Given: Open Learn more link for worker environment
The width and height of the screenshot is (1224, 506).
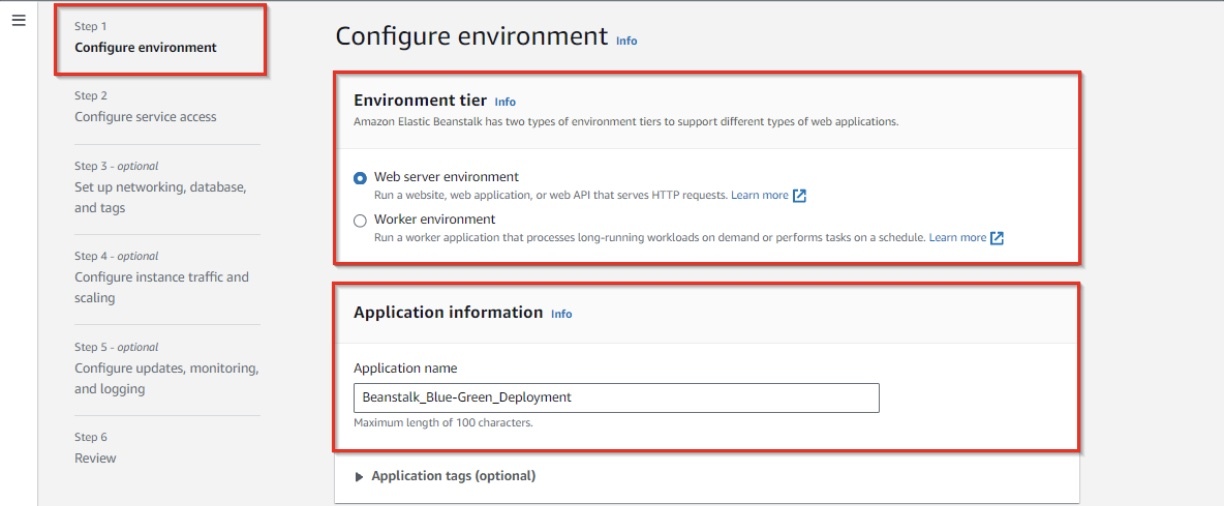Looking at the screenshot, I should tap(957, 238).
